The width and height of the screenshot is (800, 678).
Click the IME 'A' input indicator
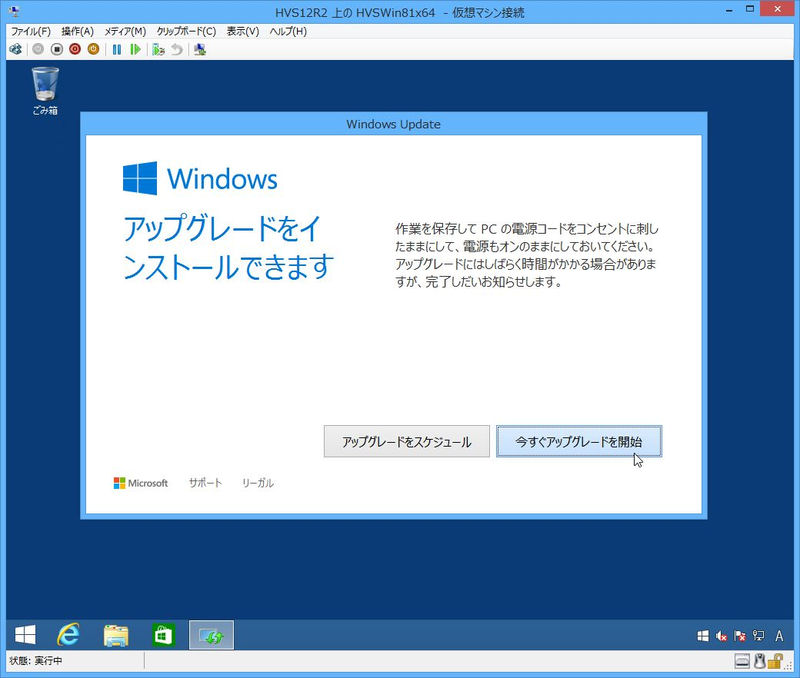[x=779, y=636]
